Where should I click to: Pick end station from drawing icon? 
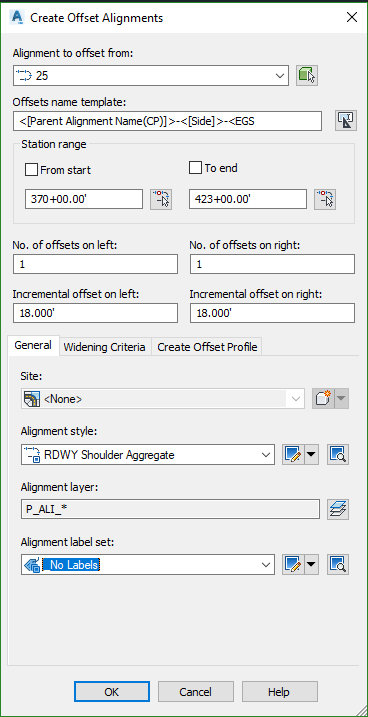point(325,199)
